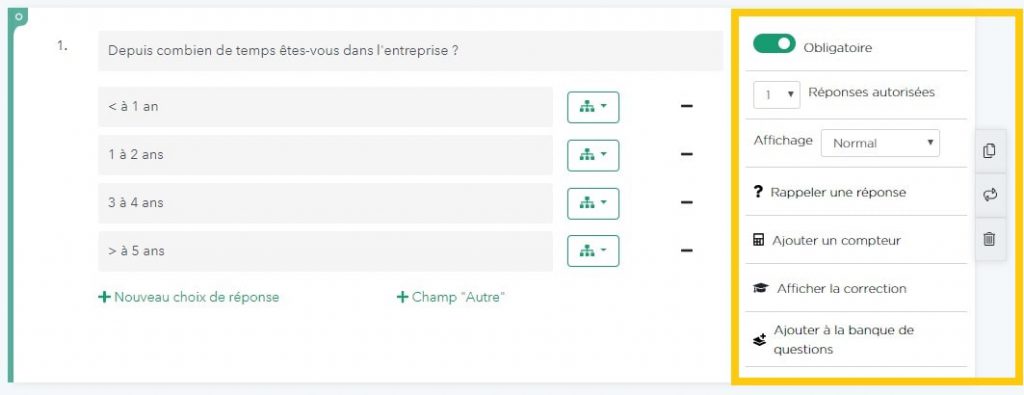Click the Nouveau choix de réponse link
This screenshot has width=1024, height=395.
[189, 297]
